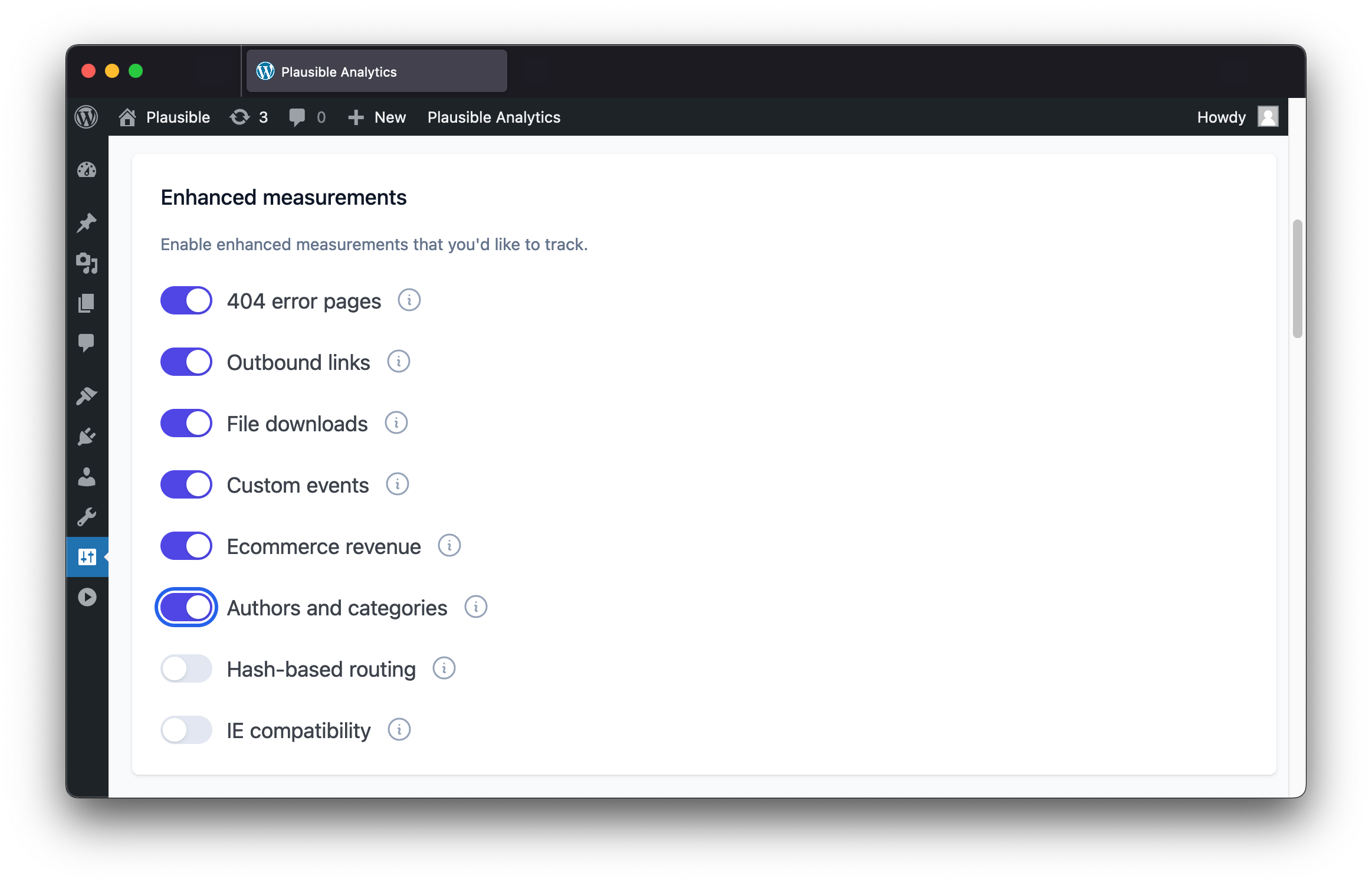Show info for Custom events
This screenshot has height=885, width=1372.
pyautogui.click(x=397, y=484)
